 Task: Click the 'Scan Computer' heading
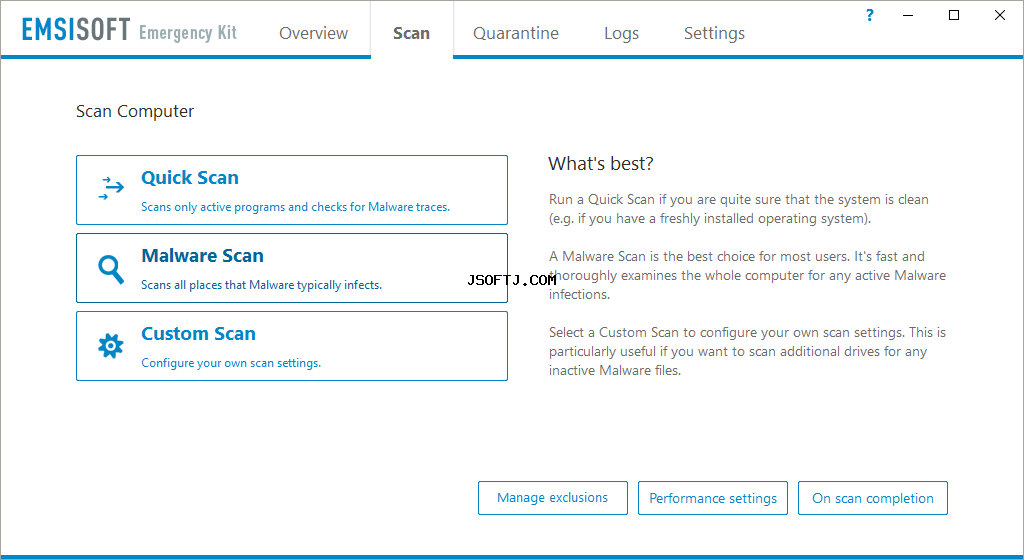click(135, 112)
